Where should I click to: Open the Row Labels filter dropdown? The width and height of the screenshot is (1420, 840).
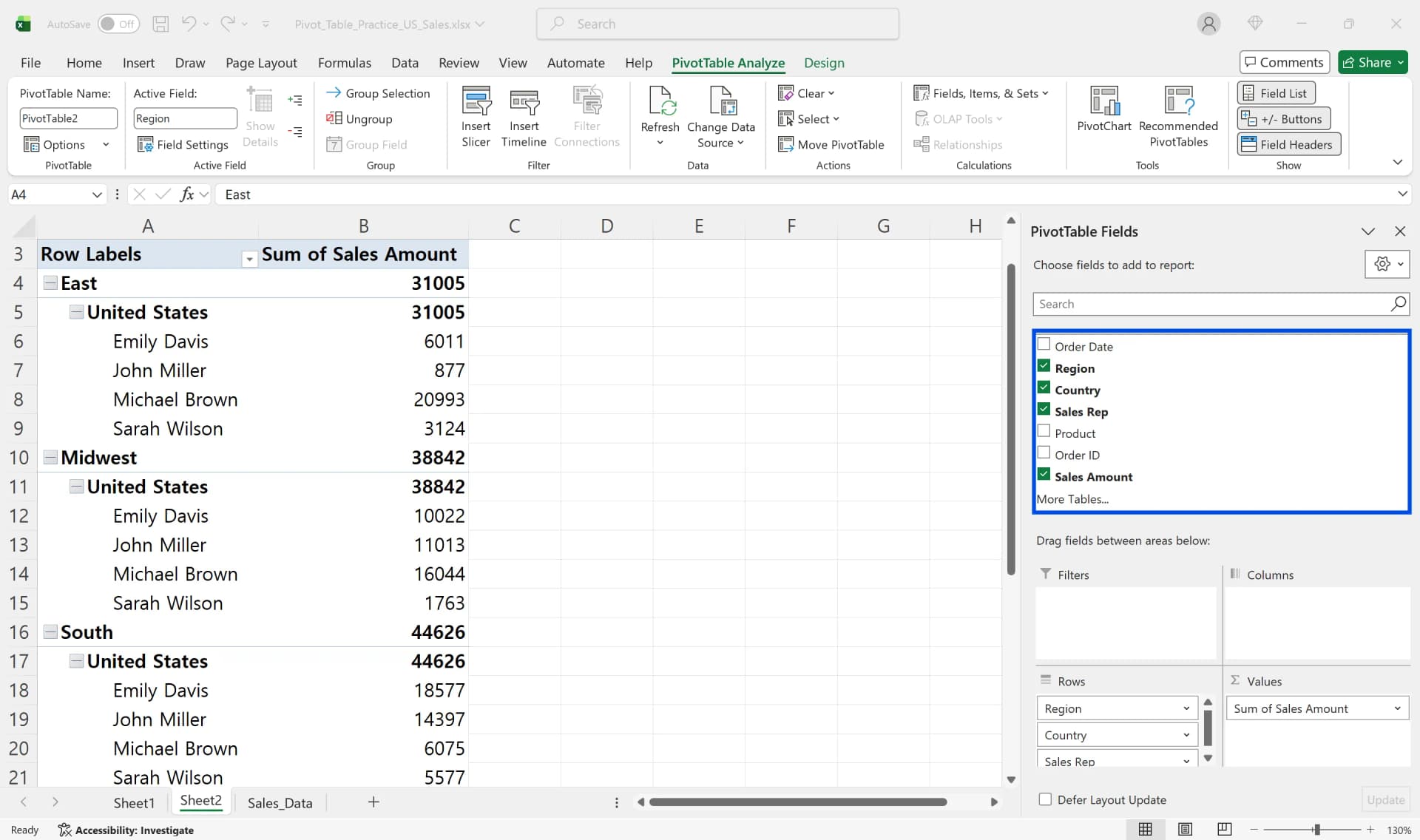(x=249, y=260)
